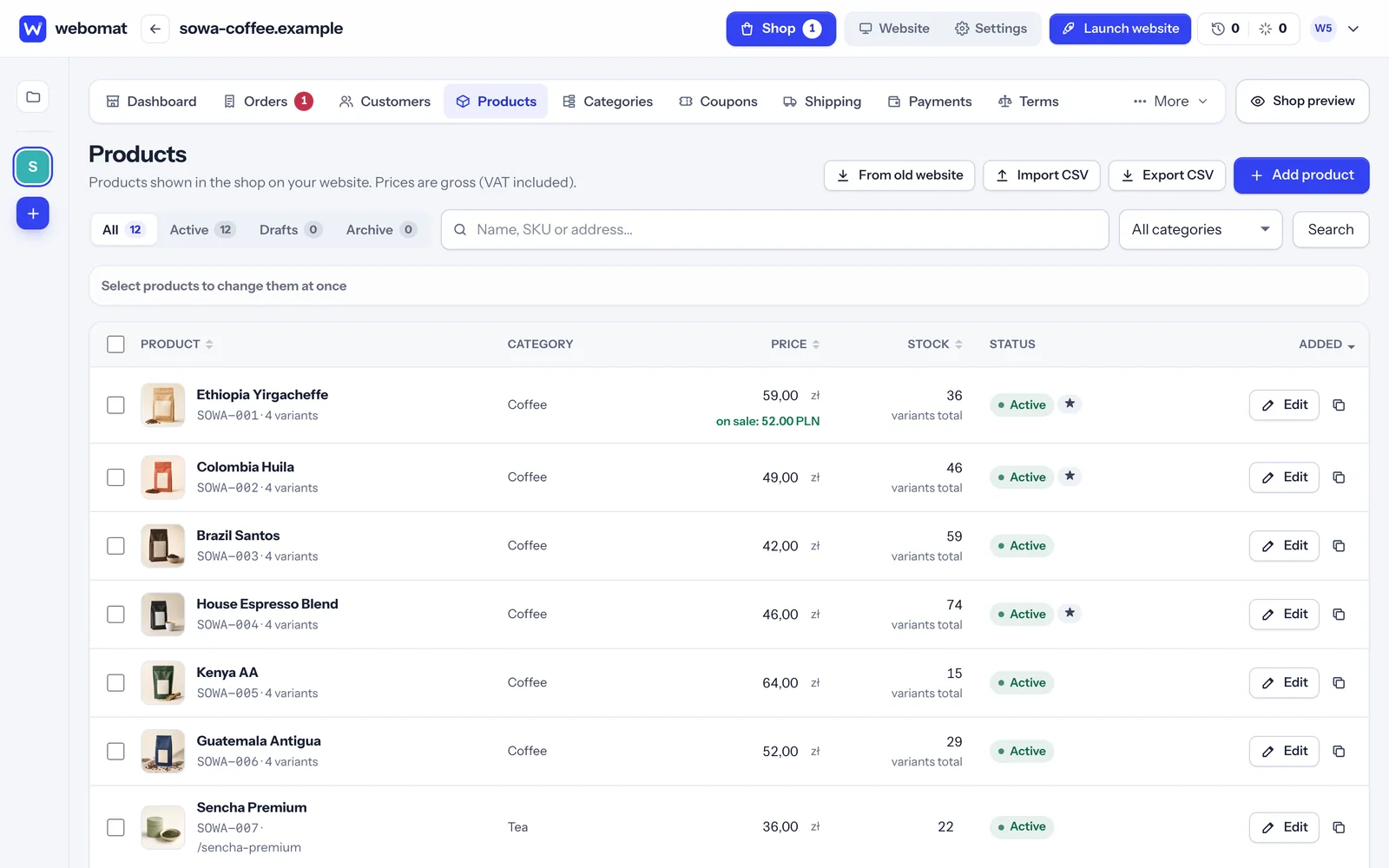Viewport: 1389px width, 868px height.
Task: Click the featured star on House Espresso Blend
Action: (1070, 613)
